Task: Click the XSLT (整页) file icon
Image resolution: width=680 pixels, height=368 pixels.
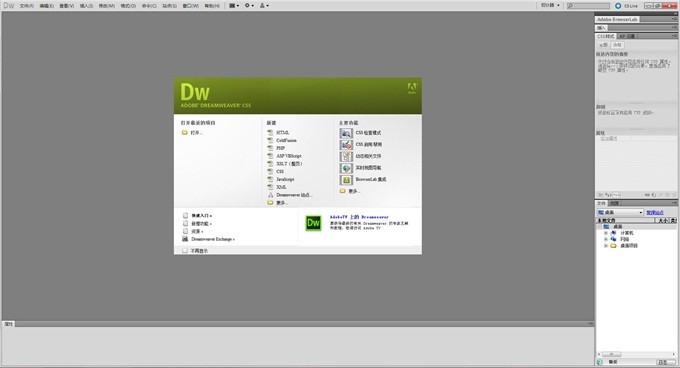Action: coord(270,164)
